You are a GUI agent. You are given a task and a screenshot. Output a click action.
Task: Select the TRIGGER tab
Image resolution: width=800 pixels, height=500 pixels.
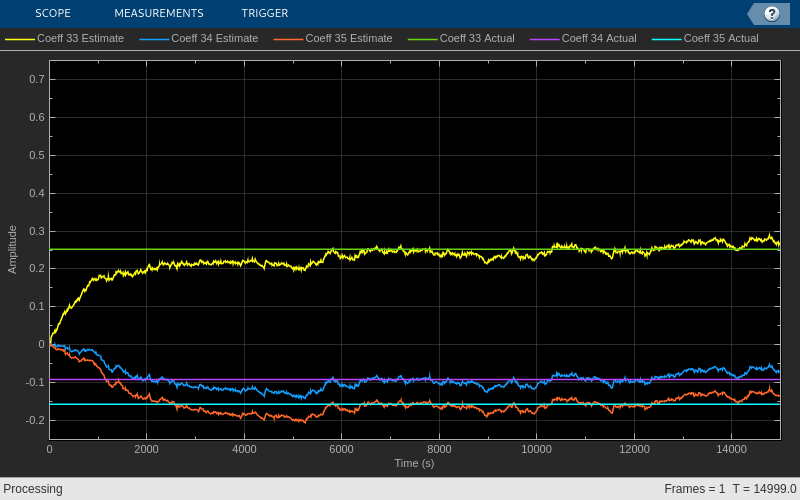(x=265, y=13)
